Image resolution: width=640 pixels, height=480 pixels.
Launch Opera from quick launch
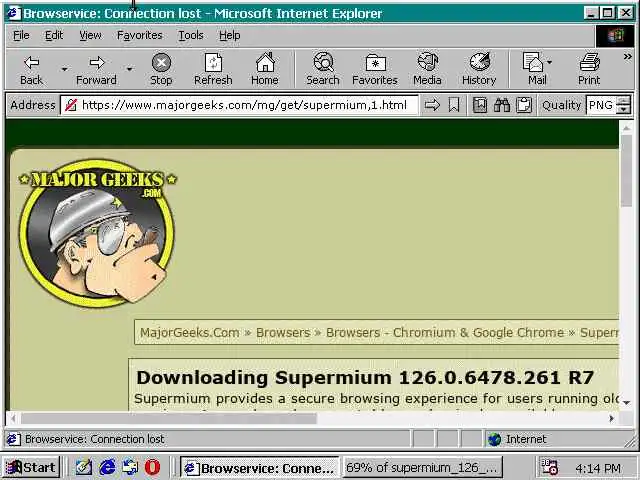152,467
